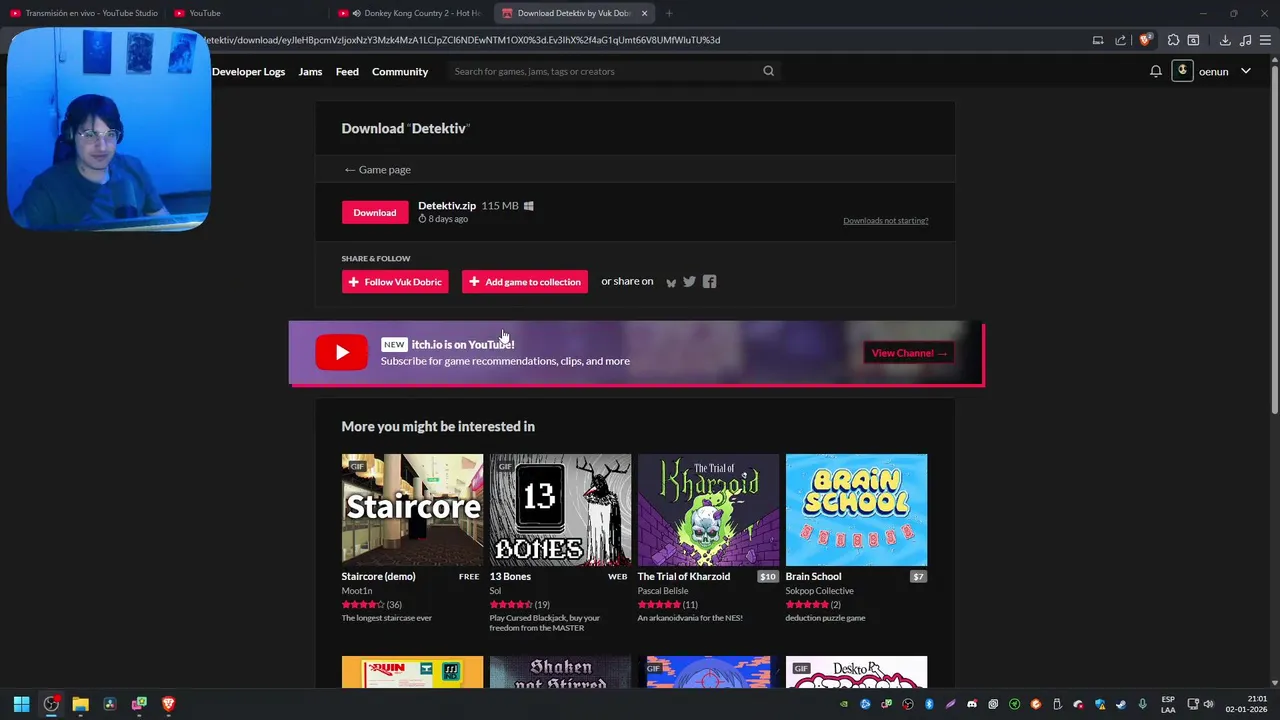Share on Bluesky icon

[671, 282]
